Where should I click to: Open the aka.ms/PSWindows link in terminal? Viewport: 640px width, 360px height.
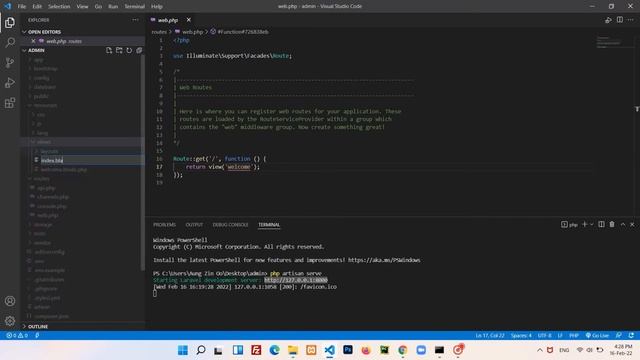click(384, 260)
